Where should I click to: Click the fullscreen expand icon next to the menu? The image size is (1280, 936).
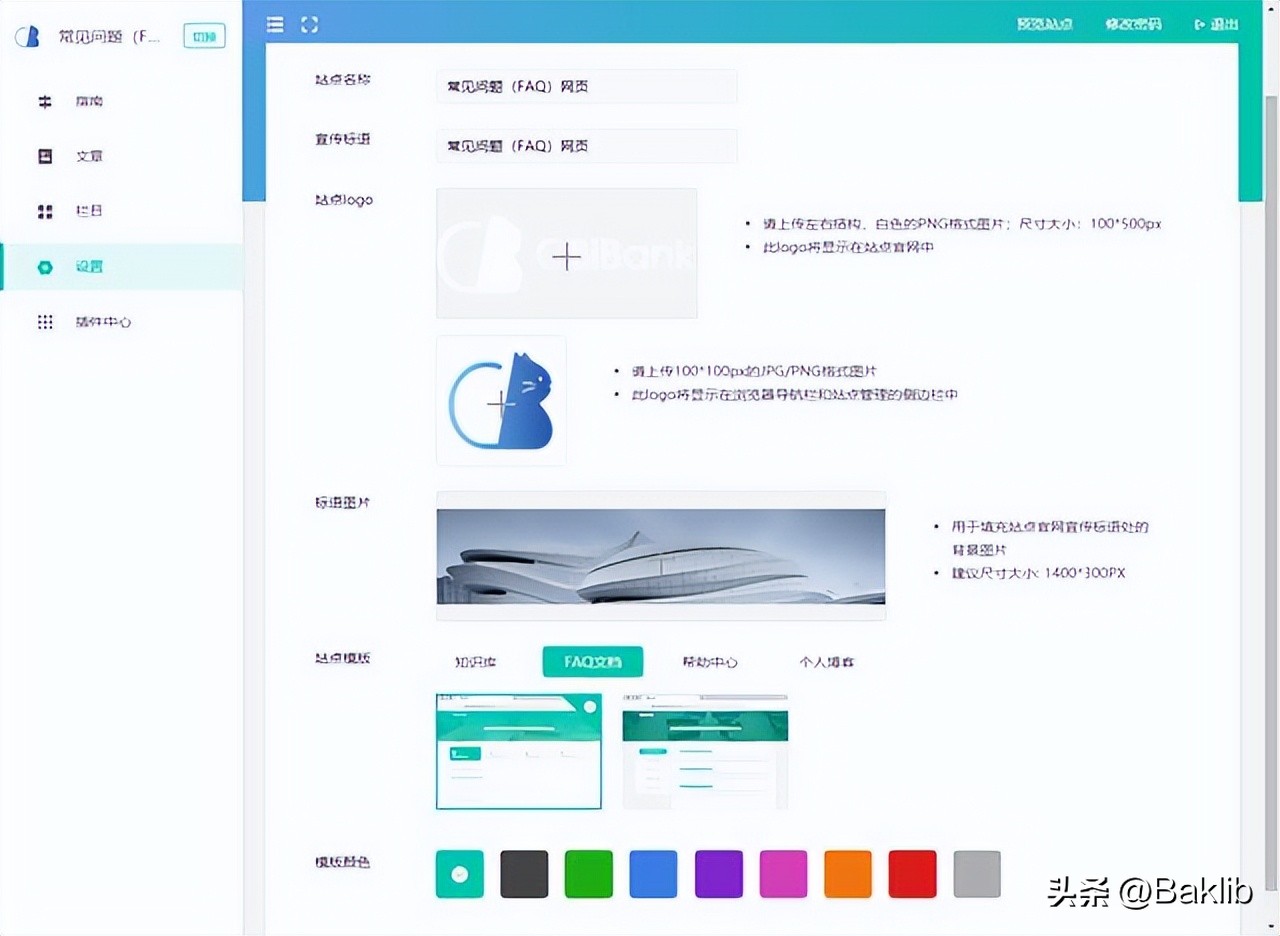point(309,24)
